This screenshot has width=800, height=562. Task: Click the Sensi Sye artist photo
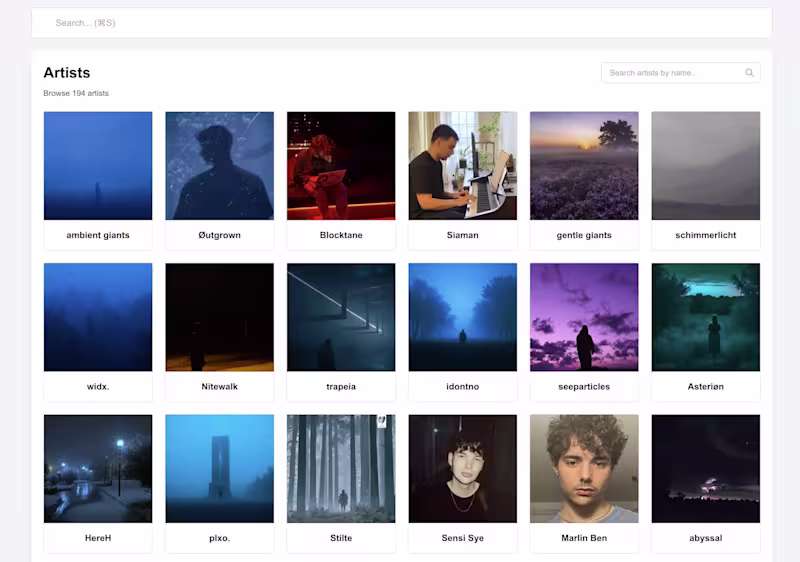[x=462, y=469]
